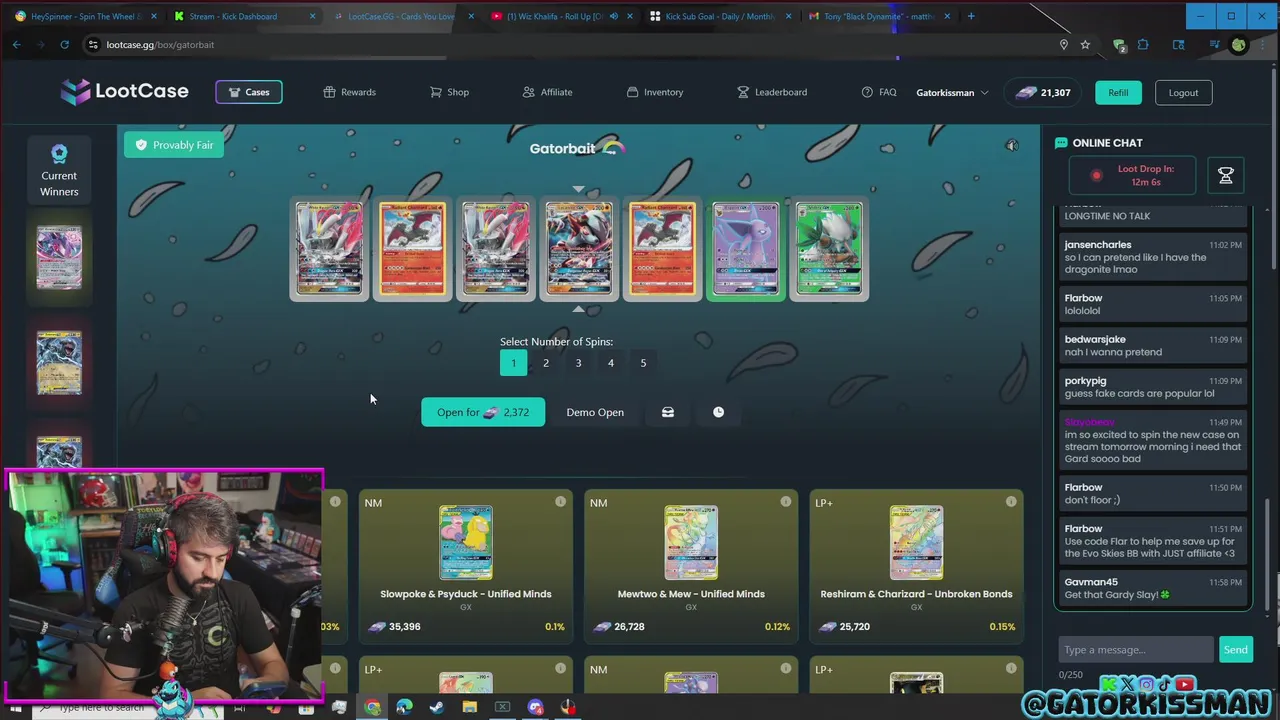This screenshot has height=720, width=1280.
Task: Click browser back arrow
Action: 16,44
